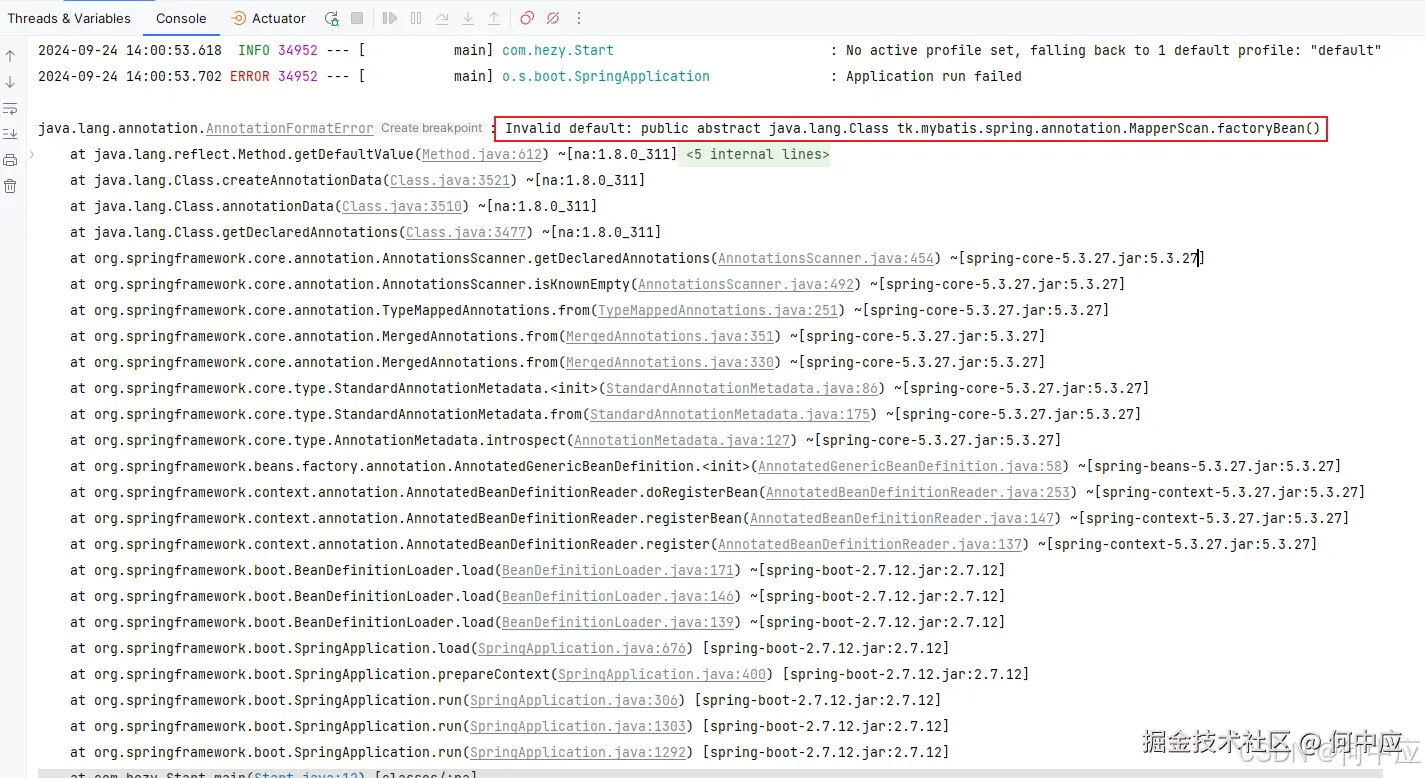
Task: Open the AnnotationsScanner.java:492 link
Action: tap(746, 284)
